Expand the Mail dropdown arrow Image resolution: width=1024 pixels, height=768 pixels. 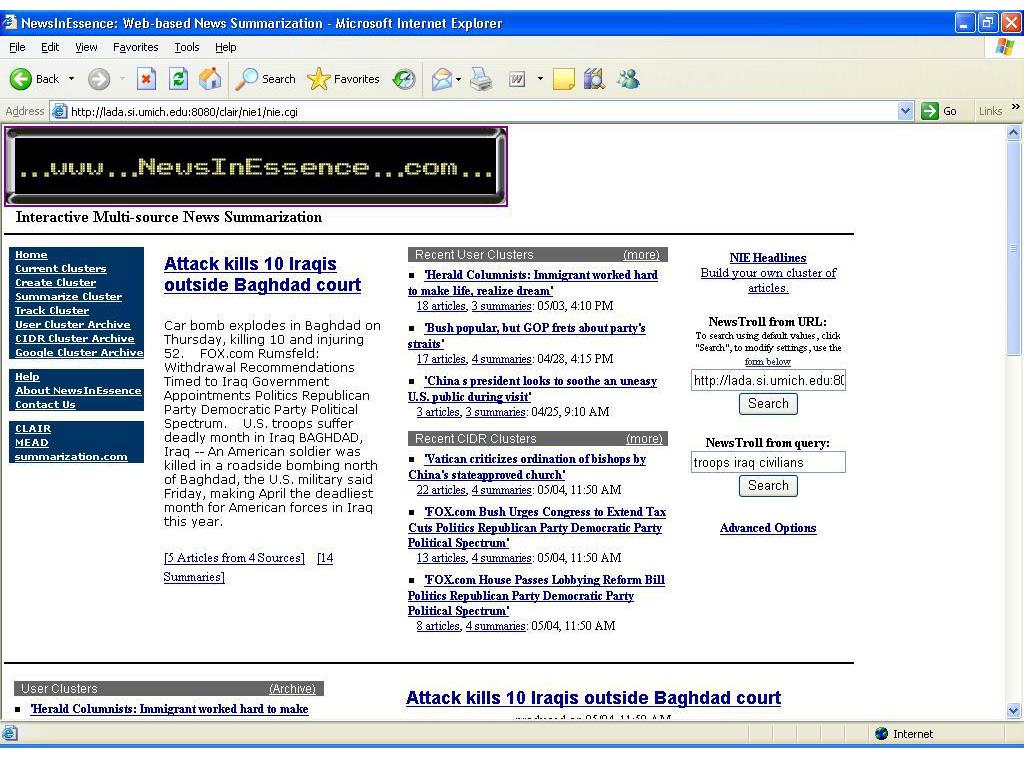[x=458, y=79]
